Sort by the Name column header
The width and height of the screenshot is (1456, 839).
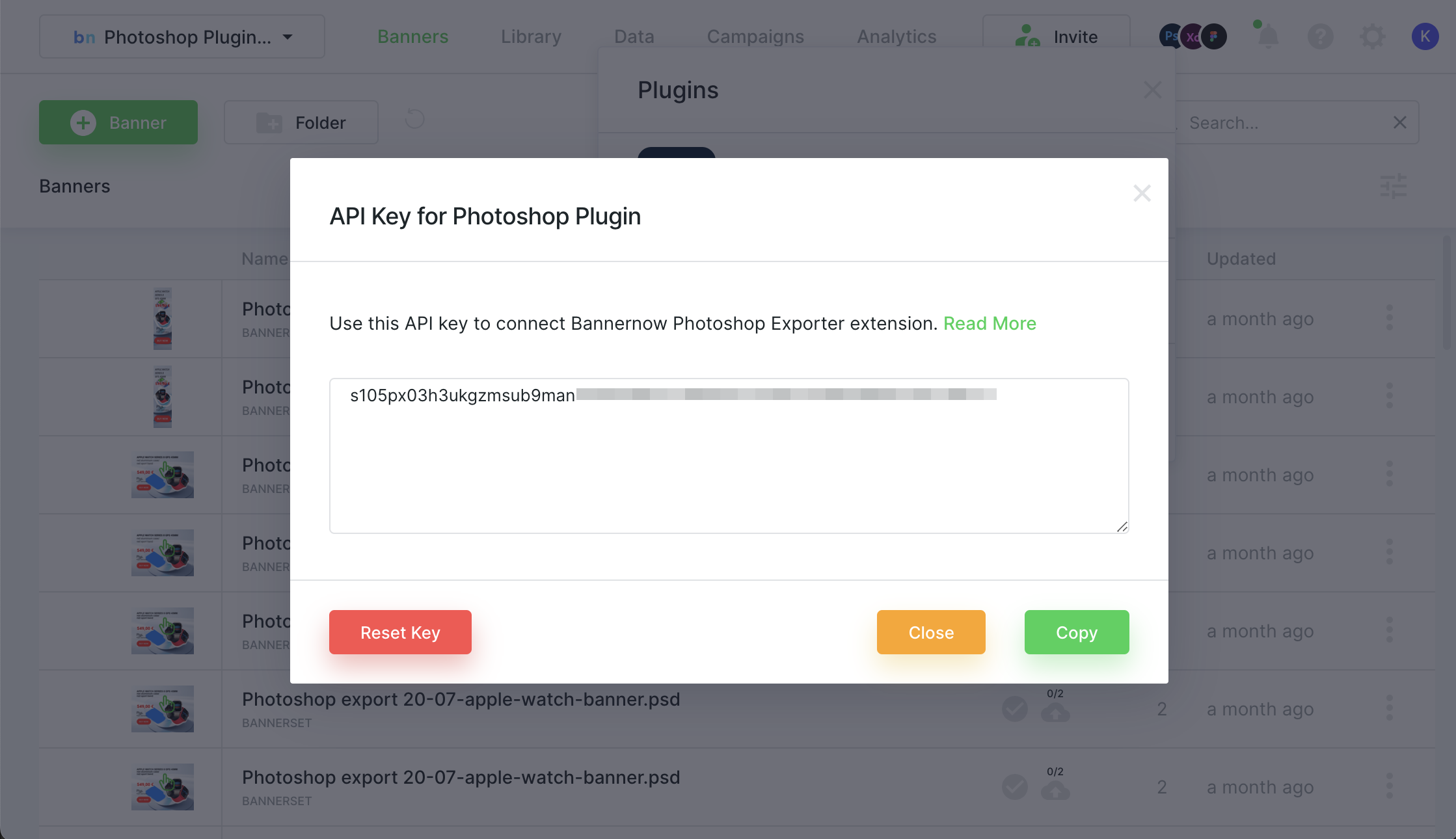265,259
